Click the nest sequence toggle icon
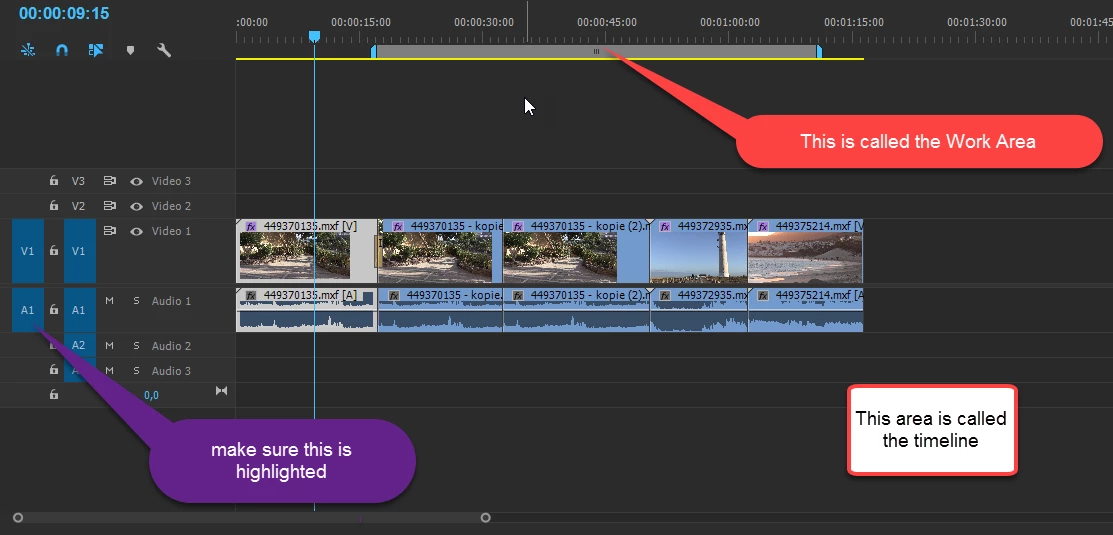The width and height of the screenshot is (1113, 535). tap(28, 50)
